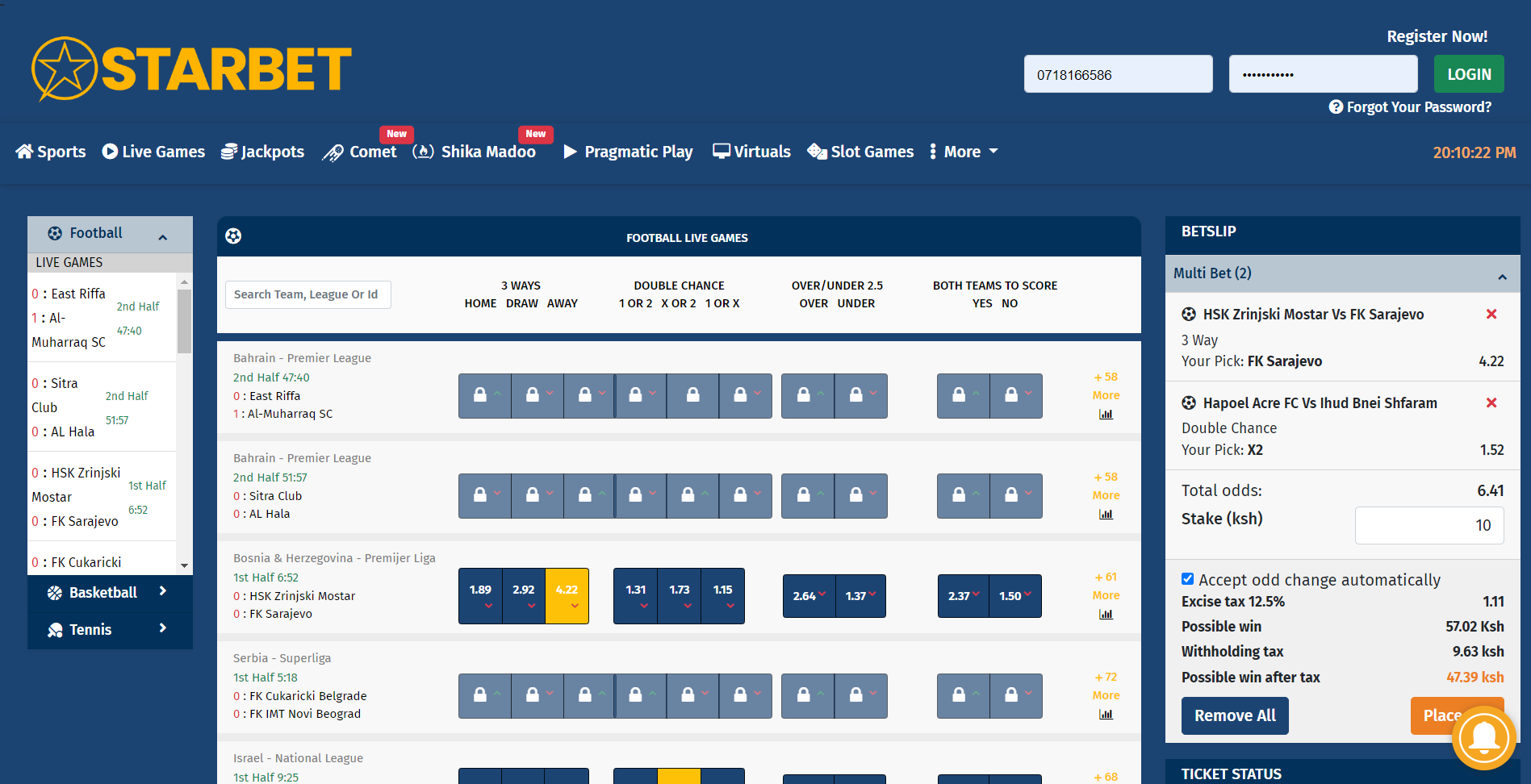The image size is (1531, 784).
Task: Uncheck Accept odd change automatically
Action: point(1188,578)
